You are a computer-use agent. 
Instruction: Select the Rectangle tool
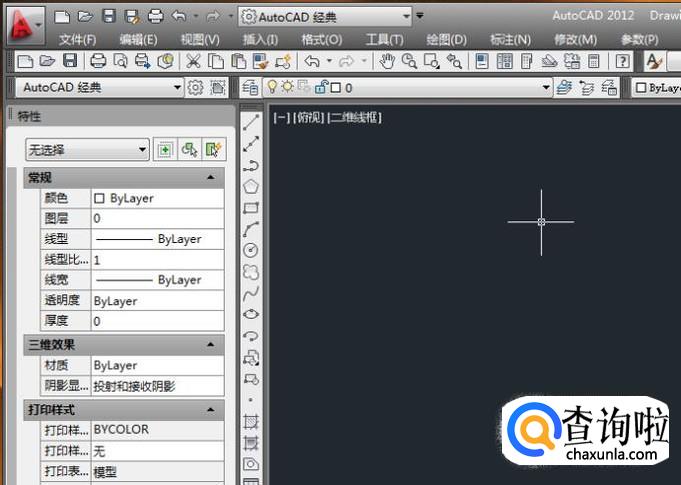[x=251, y=208]
